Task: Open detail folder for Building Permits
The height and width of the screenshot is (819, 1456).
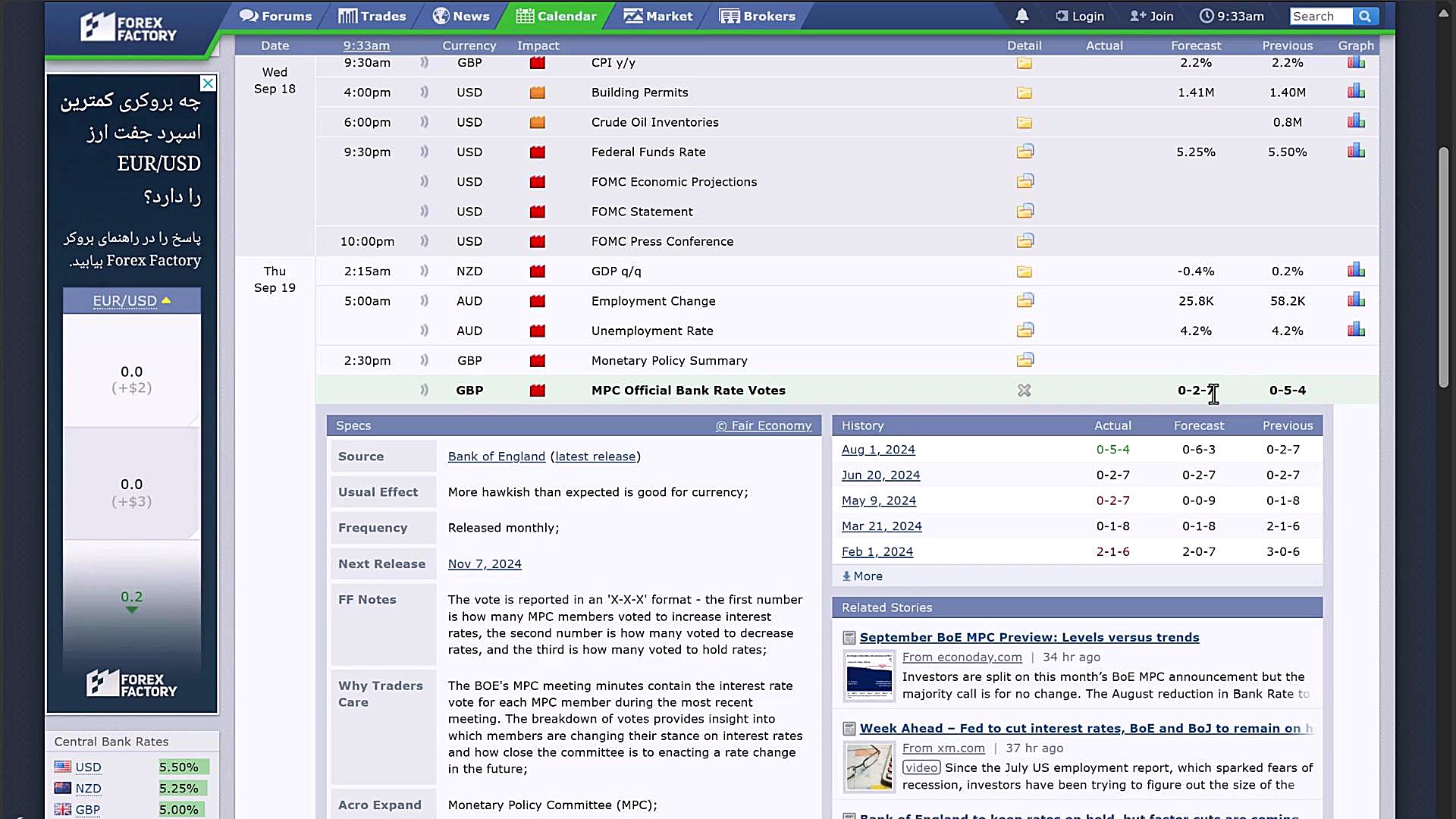Action: [x=1025, y=93]
